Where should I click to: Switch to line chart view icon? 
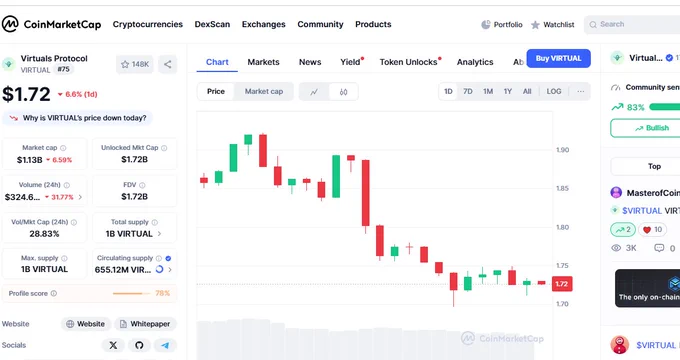[314, 92]
